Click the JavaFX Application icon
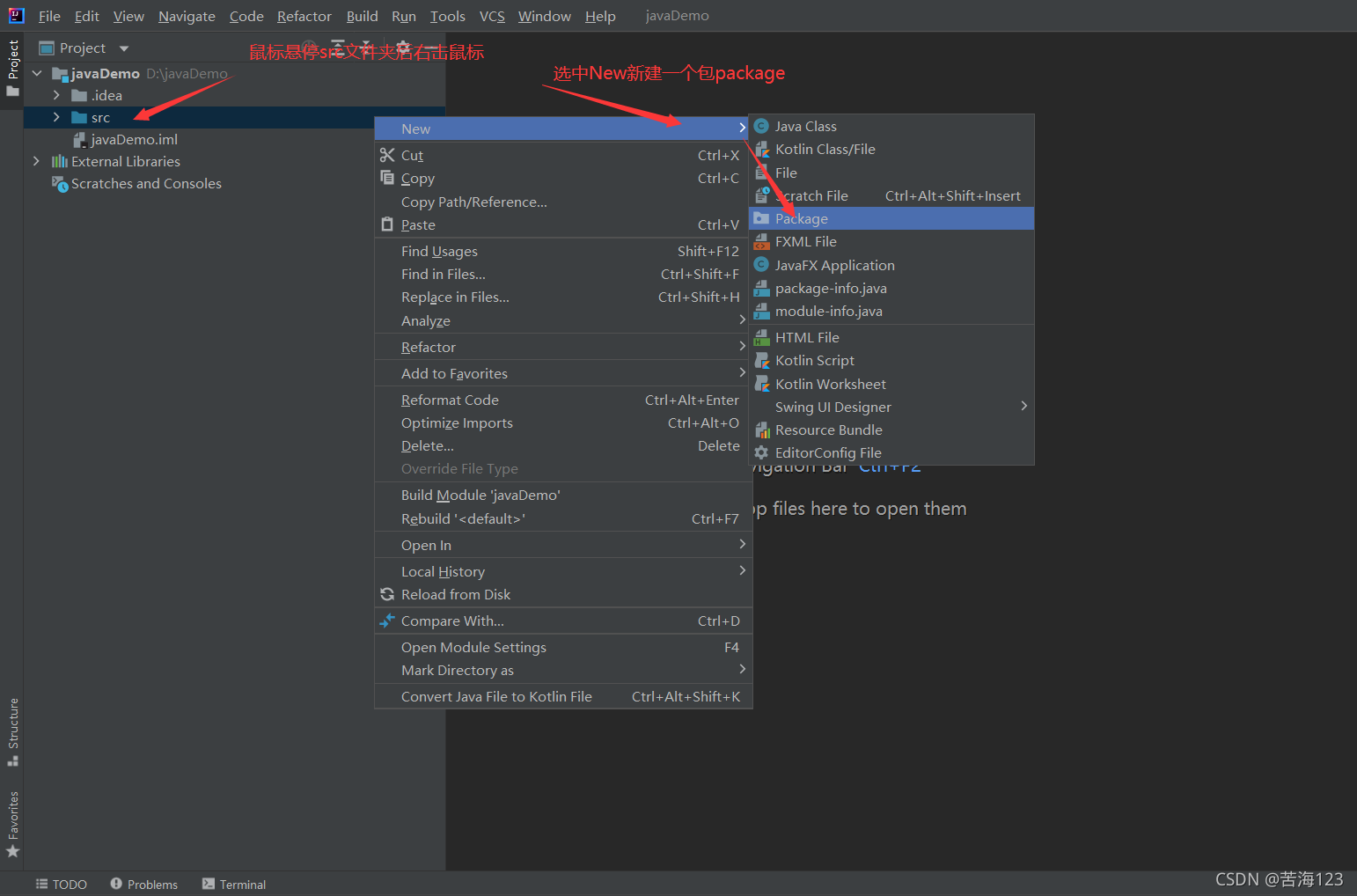1357x896 pixels. point(762,265)
